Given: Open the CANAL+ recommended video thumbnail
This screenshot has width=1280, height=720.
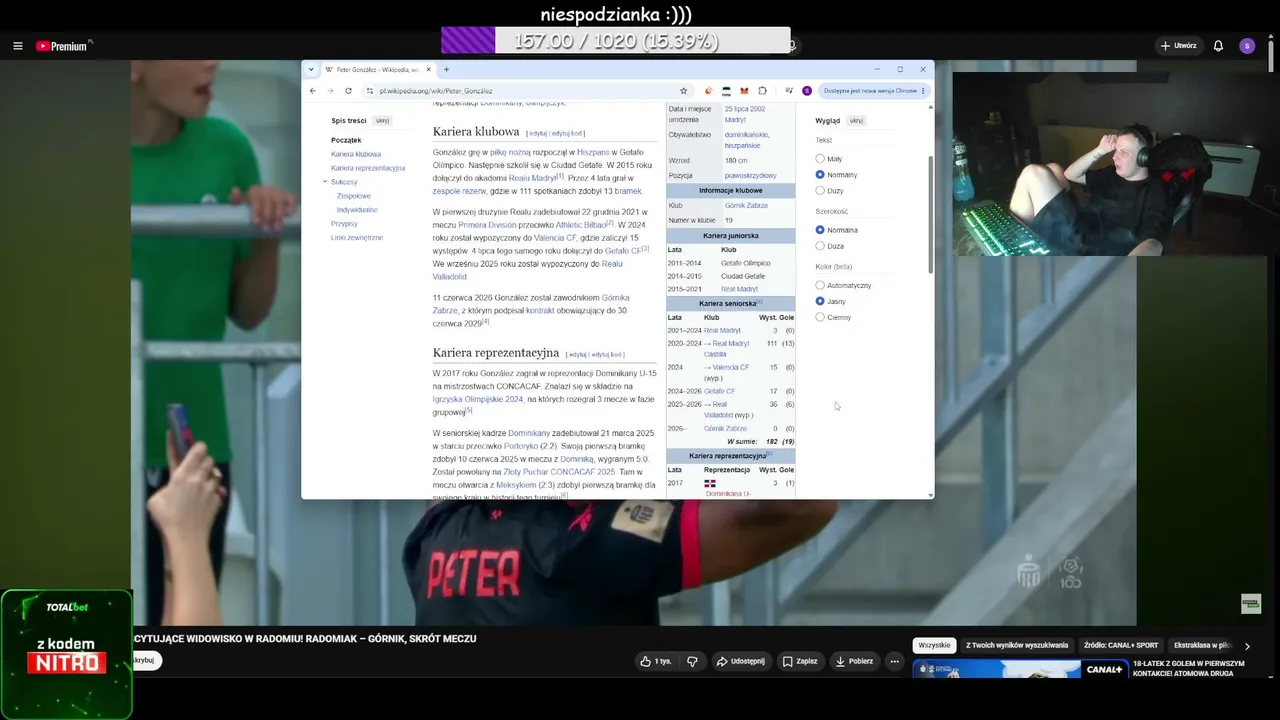Looking at the screenshot, I should click(x=1020, y=669).
